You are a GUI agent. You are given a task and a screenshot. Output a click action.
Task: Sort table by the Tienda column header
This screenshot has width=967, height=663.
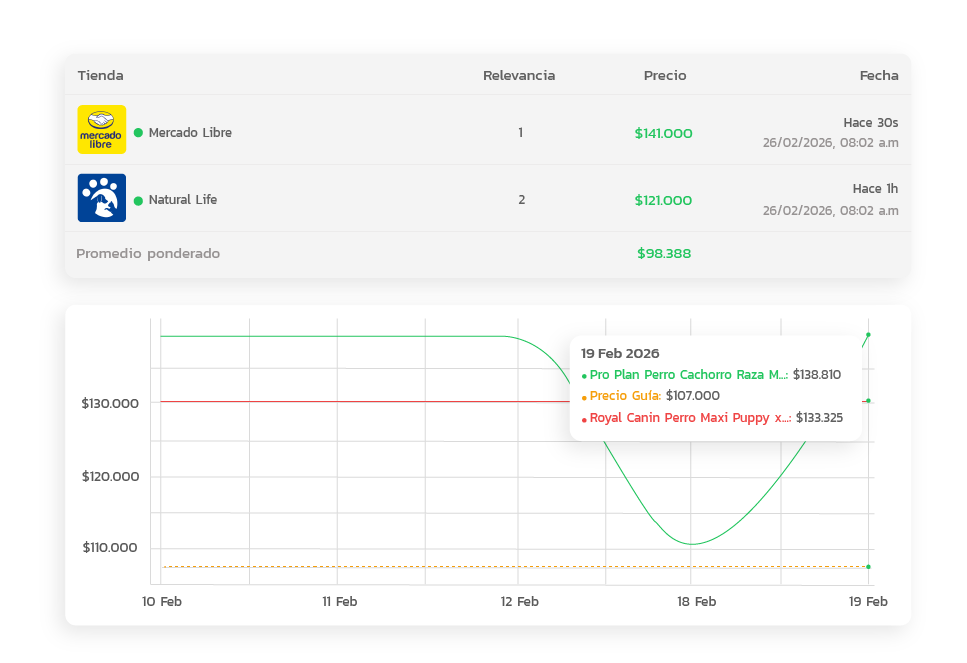[x=101, y=76]
